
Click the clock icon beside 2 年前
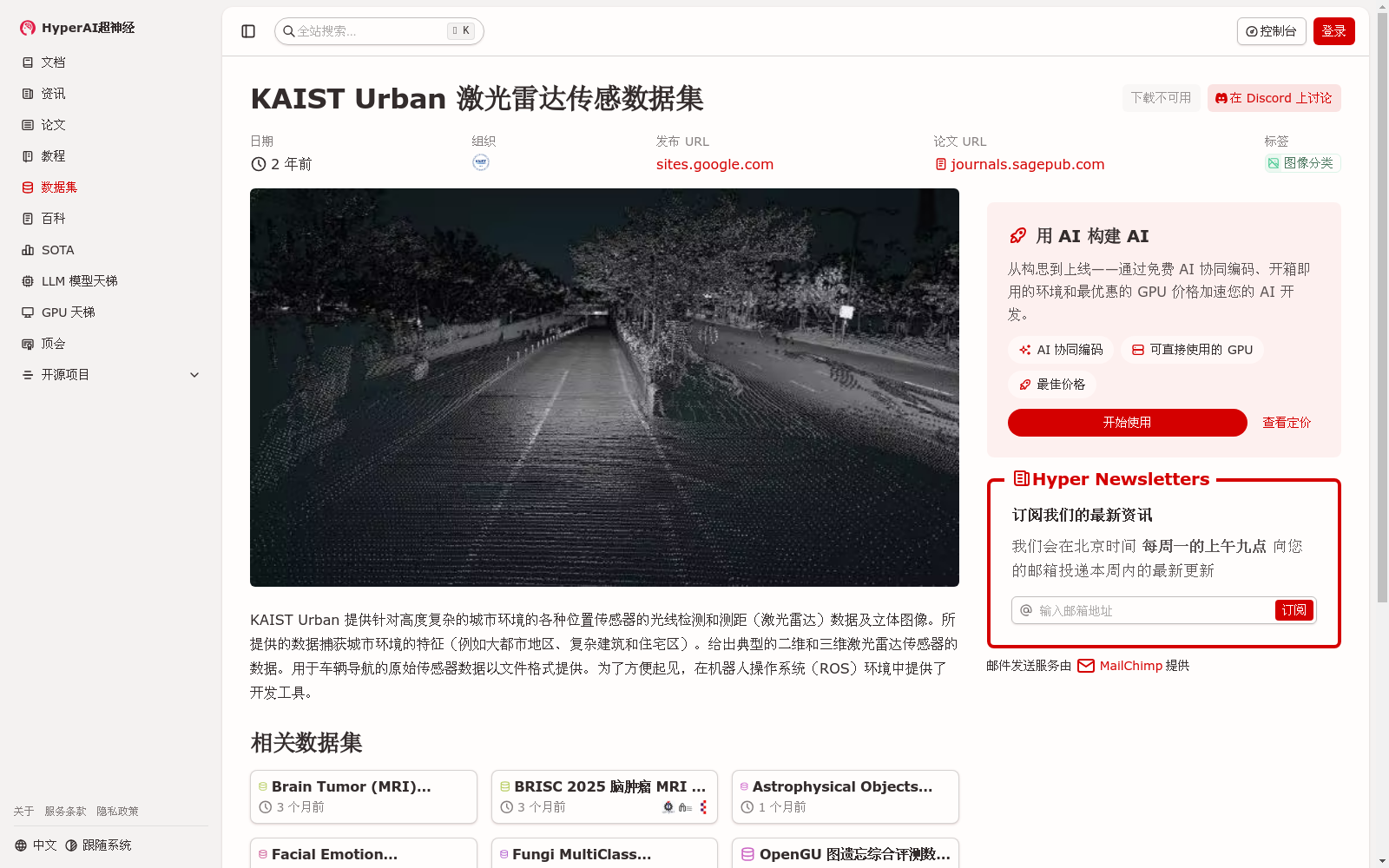(258, 164)
